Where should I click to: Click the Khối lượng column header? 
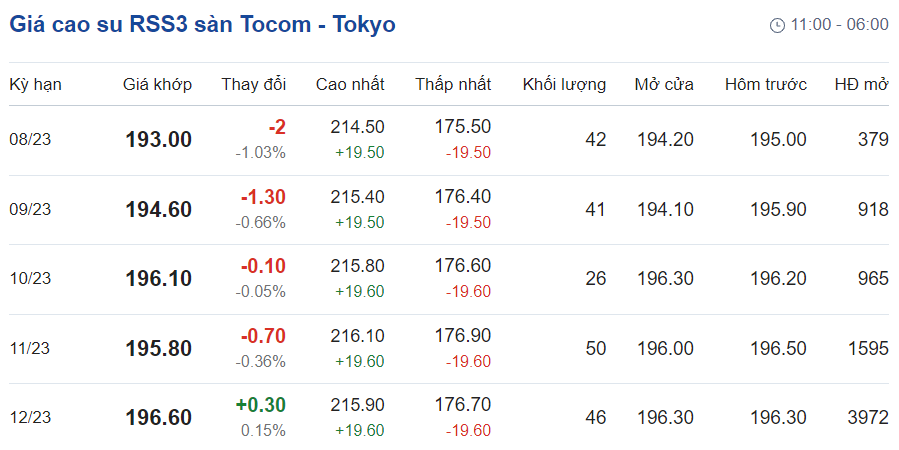coord(564,84)
